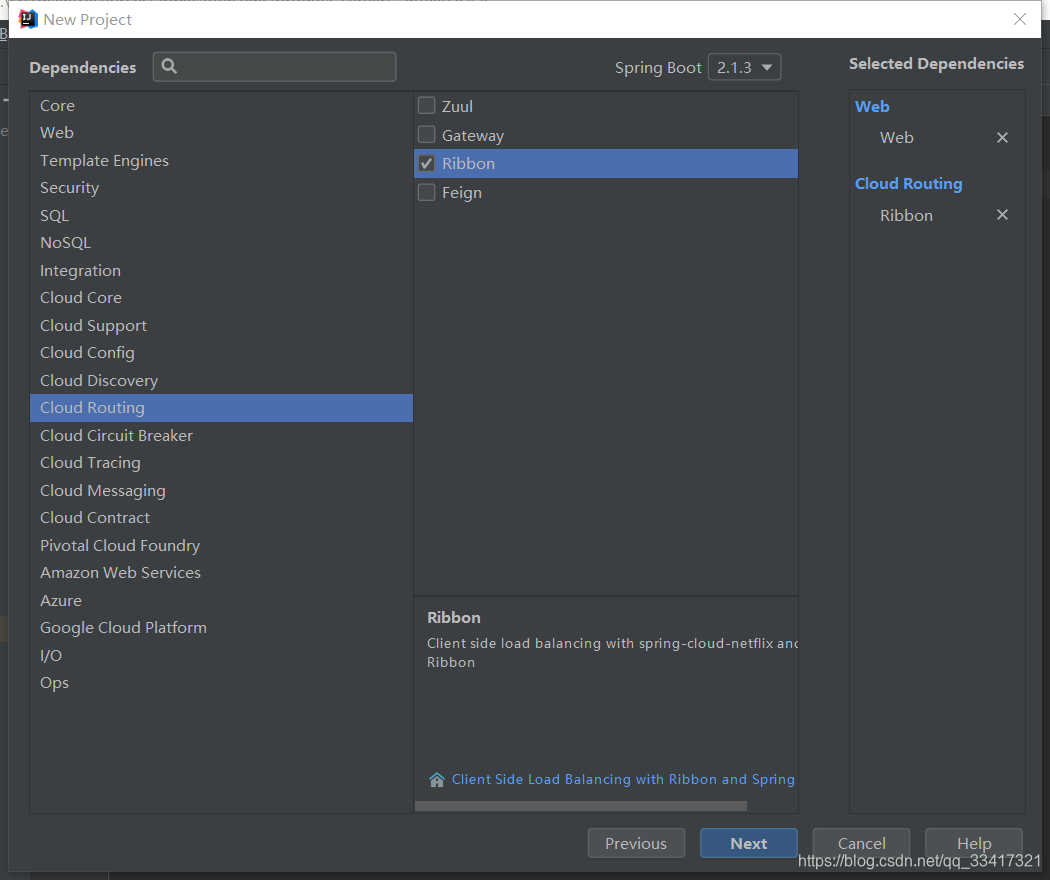
Task: Select the Cloud Support category
Action: click(221, 325)
